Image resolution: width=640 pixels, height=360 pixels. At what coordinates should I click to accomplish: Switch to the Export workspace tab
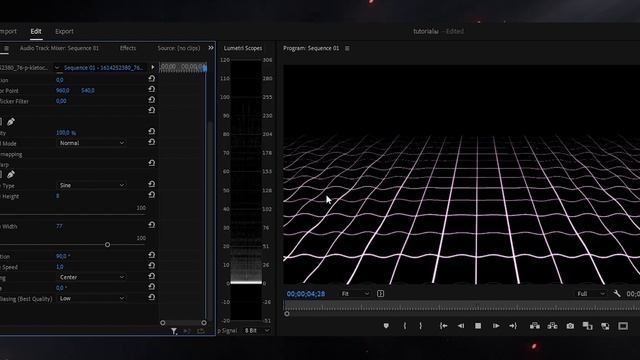[64, 31]
